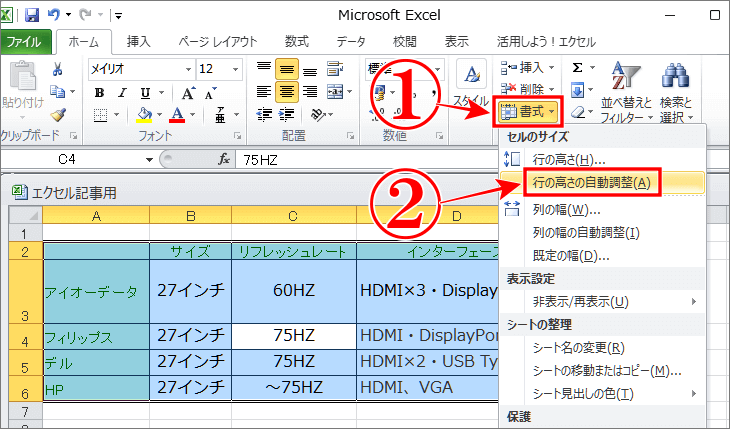Select 行の高さの自動調整(A) menu item
Image resolution: width=730 pixels, height=429 pixels.
coord(602,183)
